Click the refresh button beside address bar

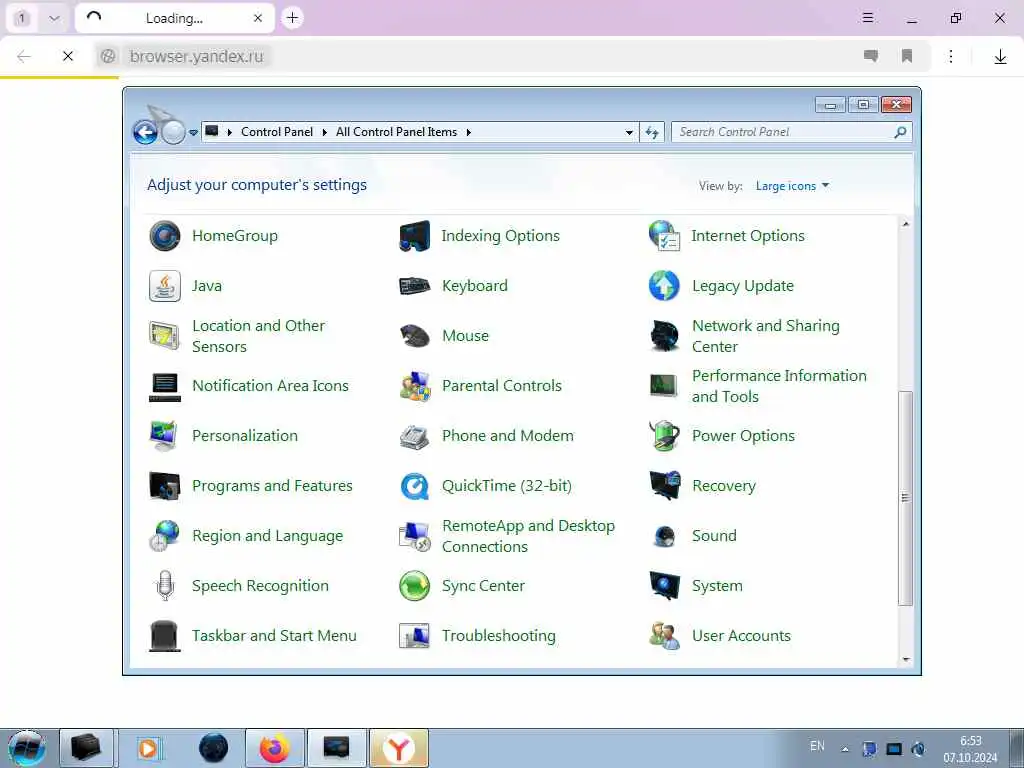(x=652, y=133)
